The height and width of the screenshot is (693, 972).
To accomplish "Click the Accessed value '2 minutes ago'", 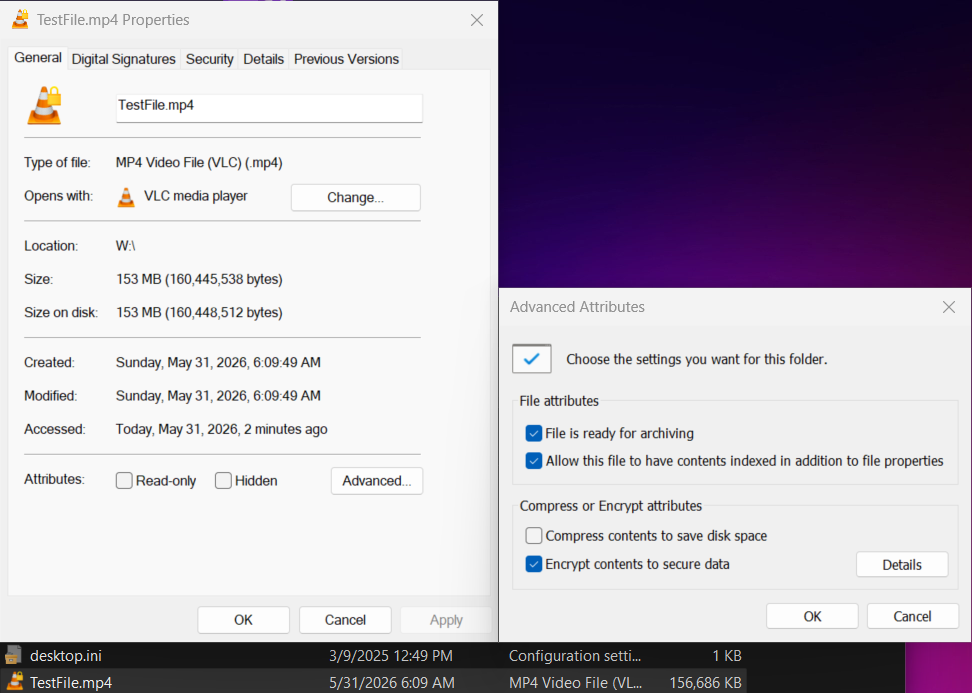I will click(x=221, y=429).
